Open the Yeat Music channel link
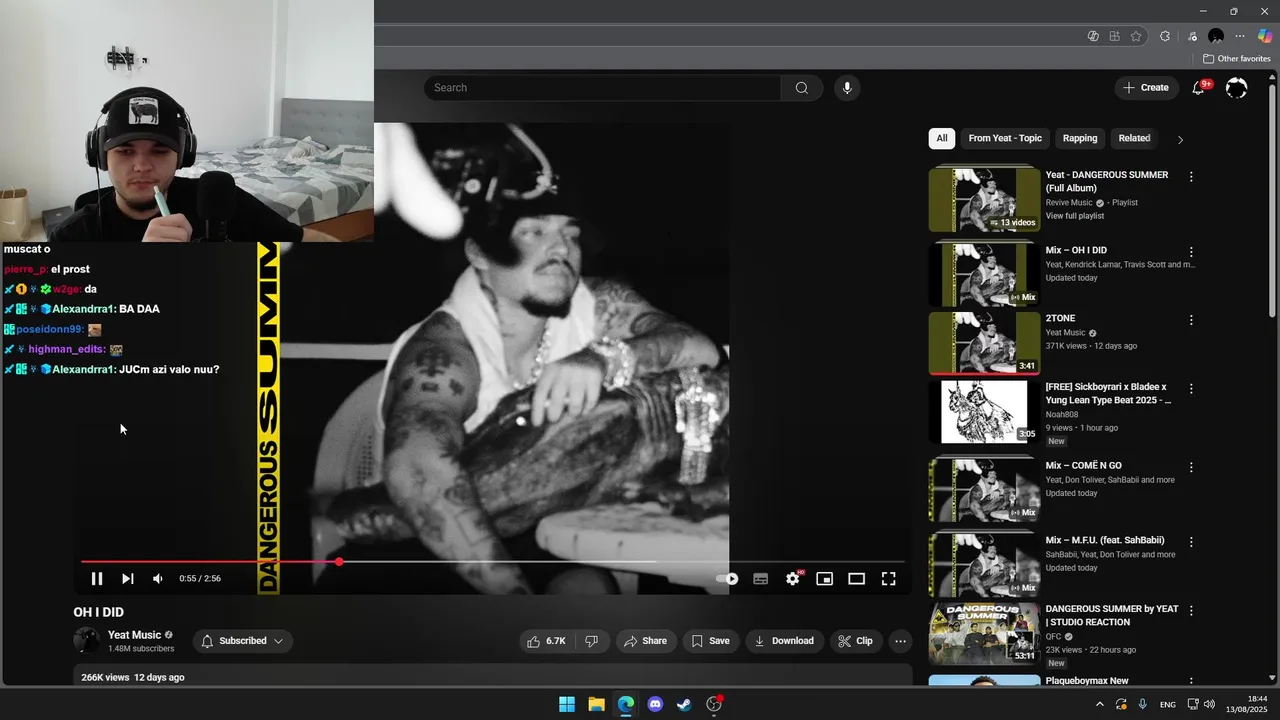 click(134, 635)
